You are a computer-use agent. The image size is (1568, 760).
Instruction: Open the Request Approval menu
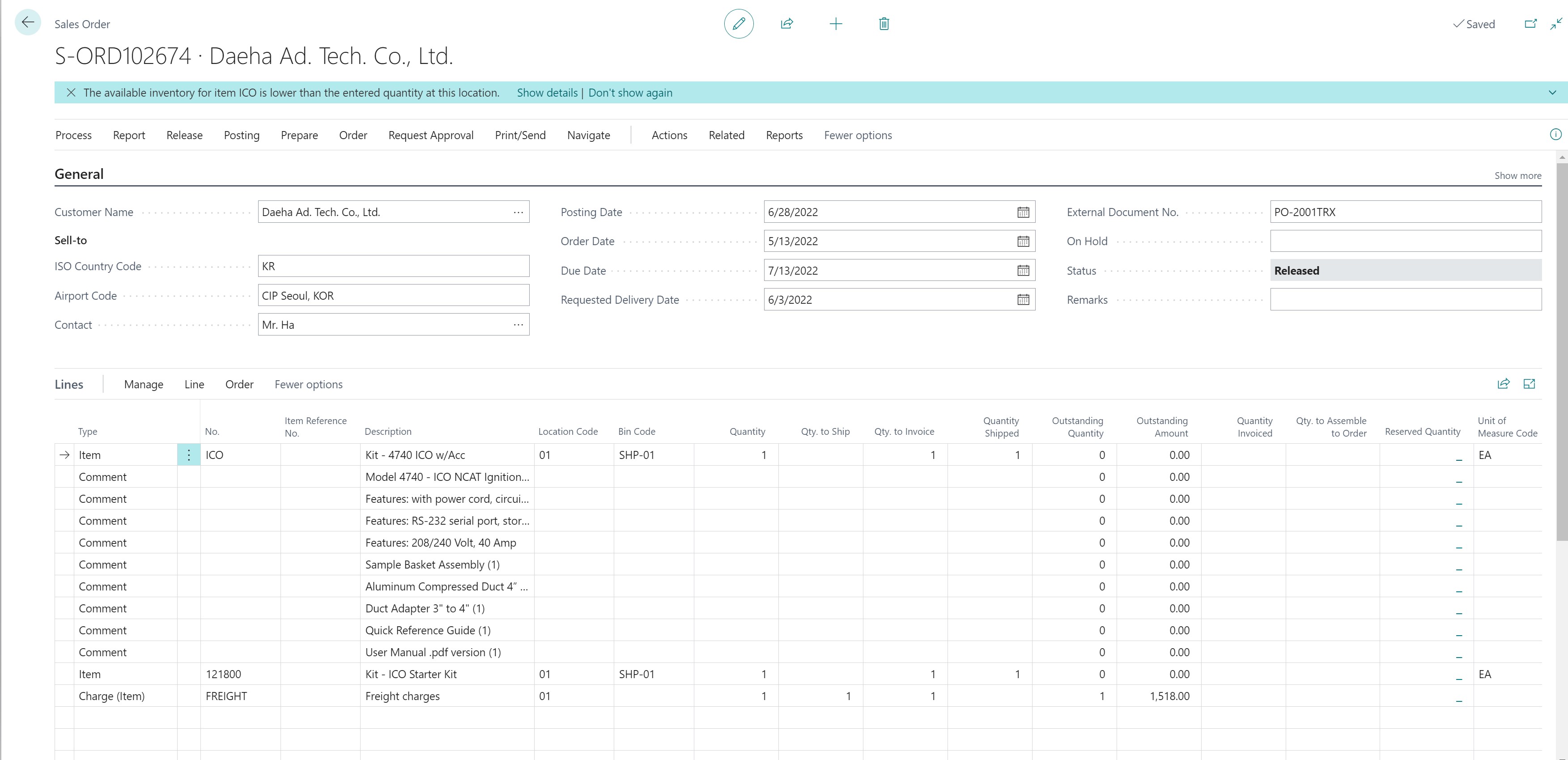(x=431, y=135)
